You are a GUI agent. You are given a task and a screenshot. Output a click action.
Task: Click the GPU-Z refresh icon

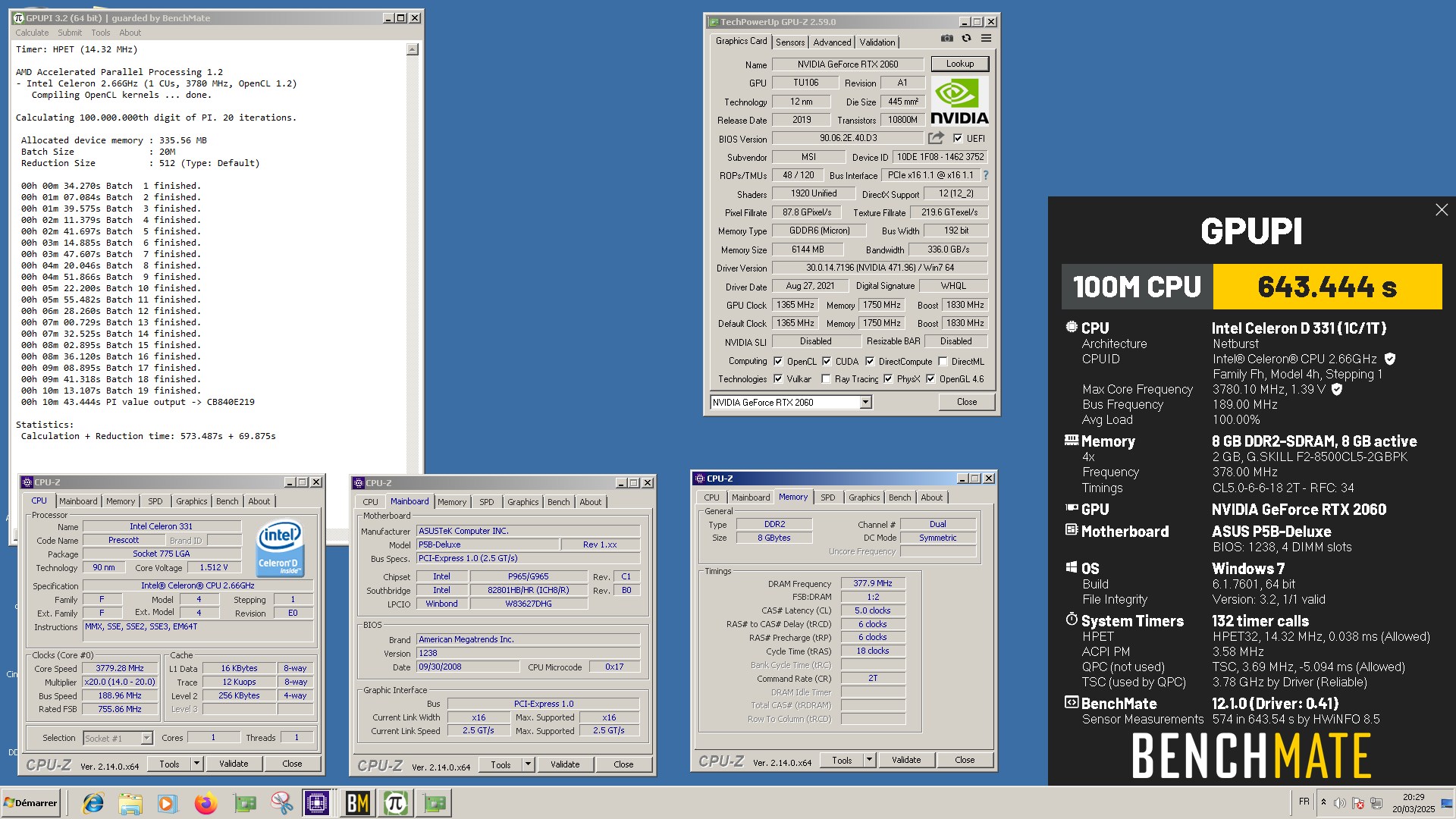[966, 39]
